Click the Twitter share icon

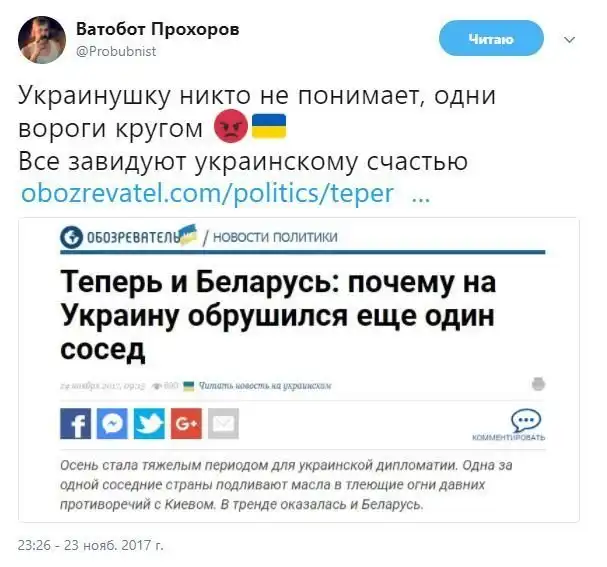pos(149,423)
